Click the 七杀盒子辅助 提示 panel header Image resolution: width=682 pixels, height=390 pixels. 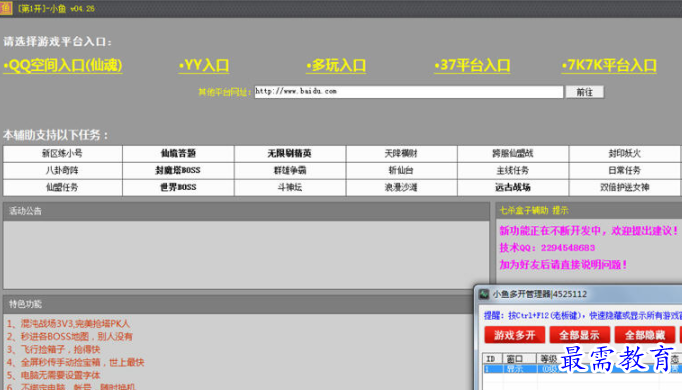tap(589, 211)
